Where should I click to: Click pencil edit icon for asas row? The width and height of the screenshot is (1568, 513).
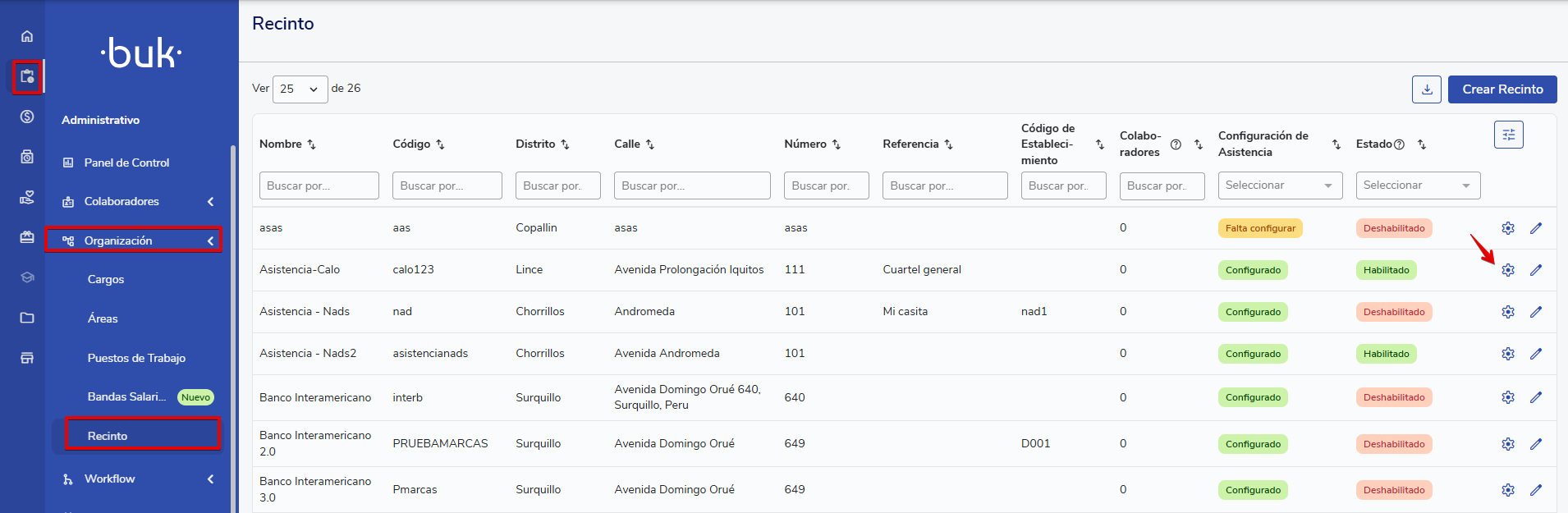tap(1535, 228)
